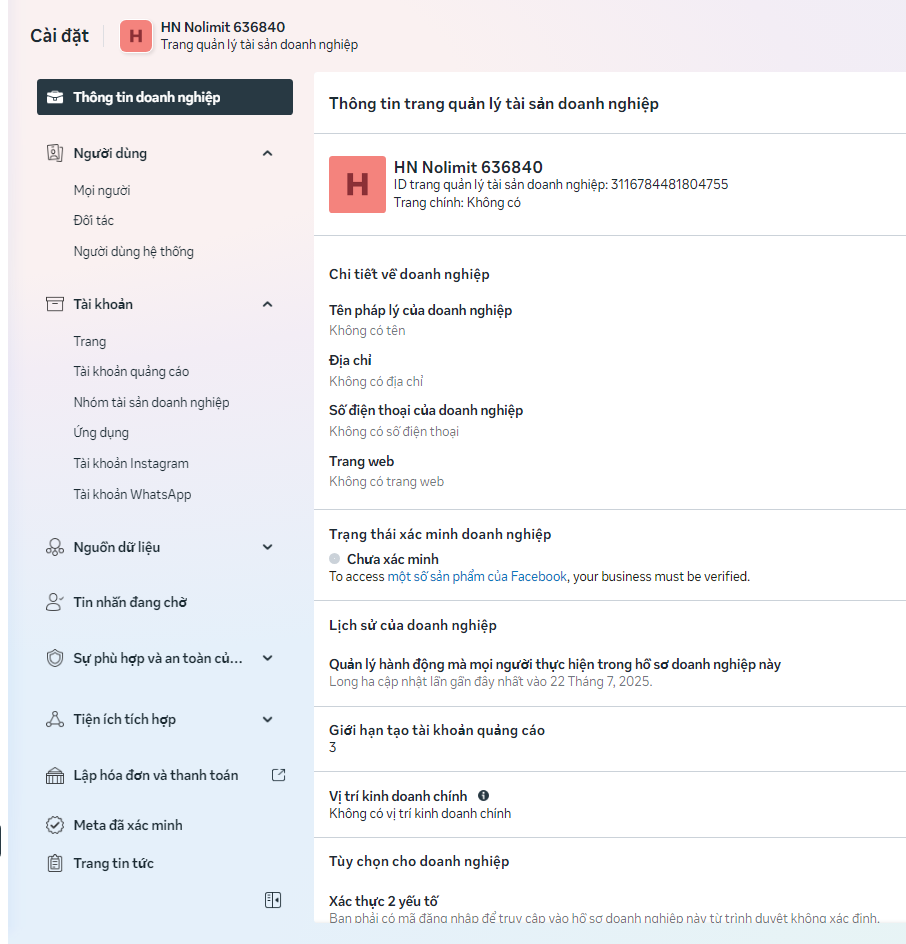
Task: Open the 'một số sản phẩm của Facebook' link
Action: 477,576
